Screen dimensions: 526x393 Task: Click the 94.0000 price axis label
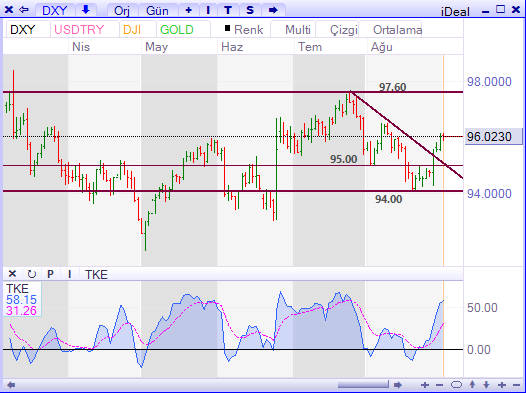(489, 193)
